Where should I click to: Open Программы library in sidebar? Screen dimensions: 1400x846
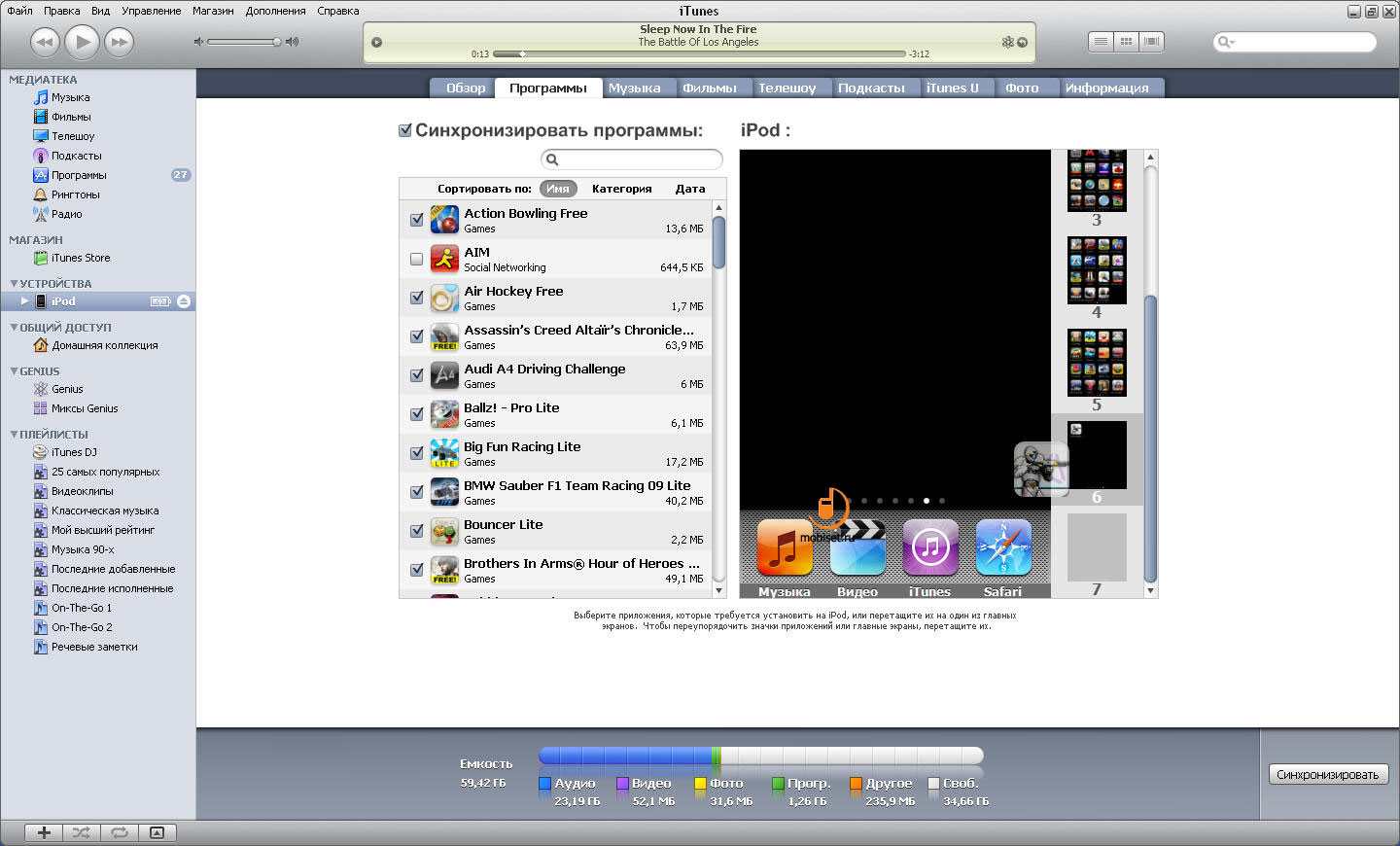[79, 175]
